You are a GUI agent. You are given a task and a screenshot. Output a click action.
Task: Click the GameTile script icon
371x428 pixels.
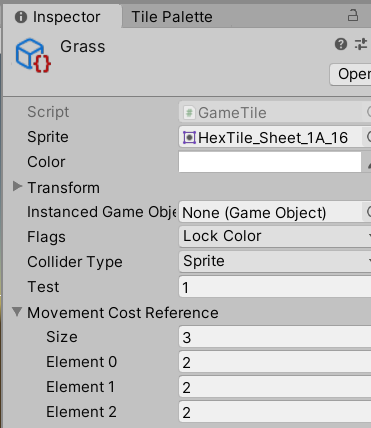(189, 113)
